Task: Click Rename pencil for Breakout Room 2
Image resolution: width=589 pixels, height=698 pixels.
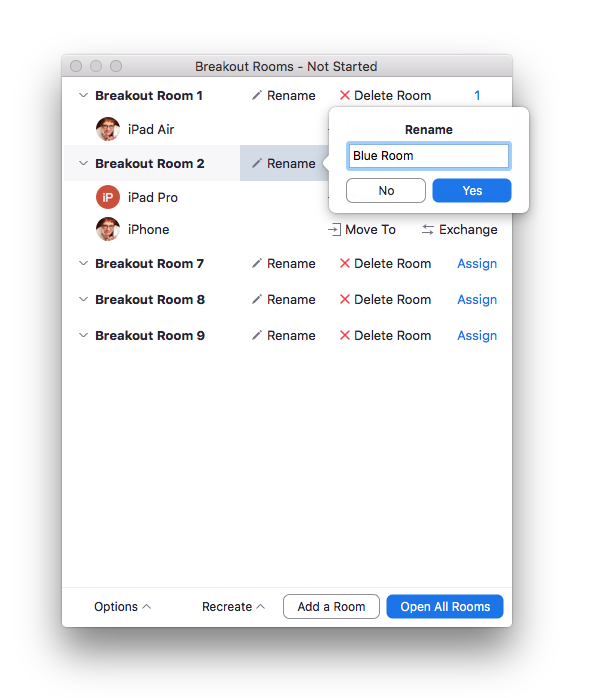Action: 256,163
